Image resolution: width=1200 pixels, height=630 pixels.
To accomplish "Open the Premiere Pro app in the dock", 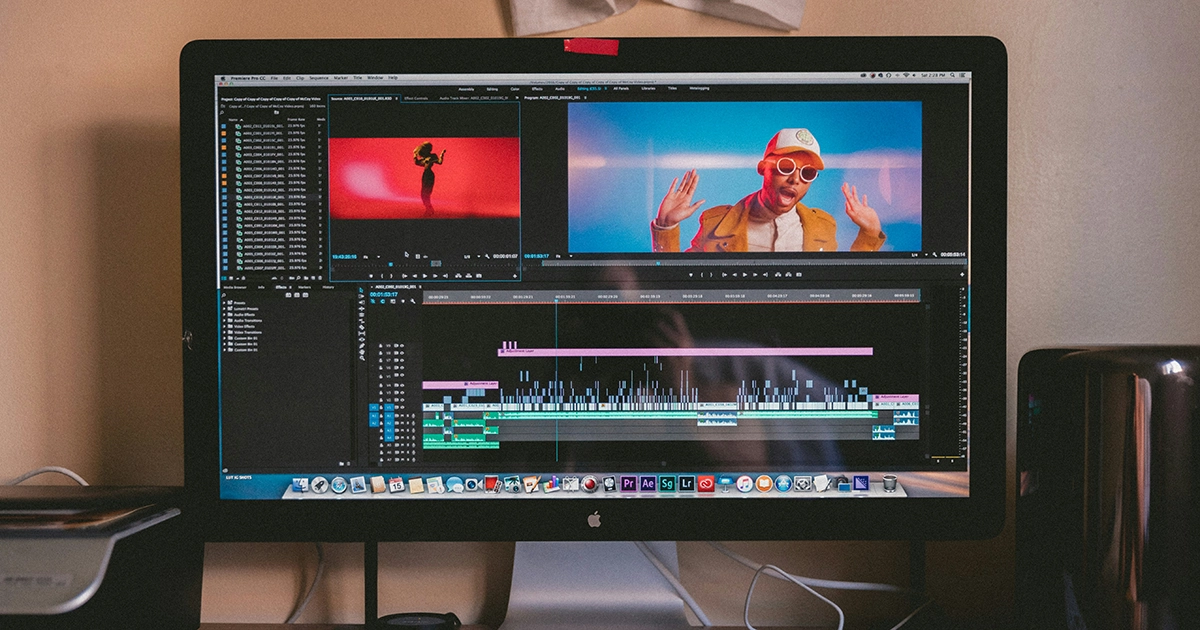I will pyautogui.click(x=628, y=484).
